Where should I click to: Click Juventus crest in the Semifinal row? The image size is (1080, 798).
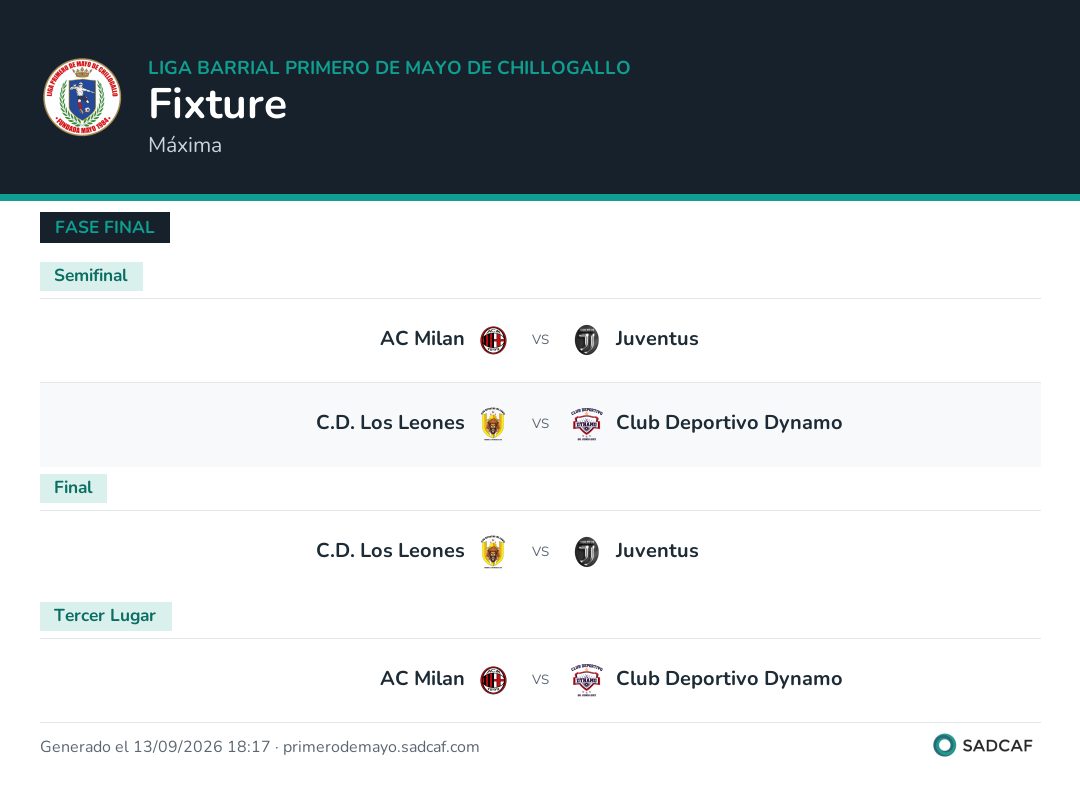587,339
